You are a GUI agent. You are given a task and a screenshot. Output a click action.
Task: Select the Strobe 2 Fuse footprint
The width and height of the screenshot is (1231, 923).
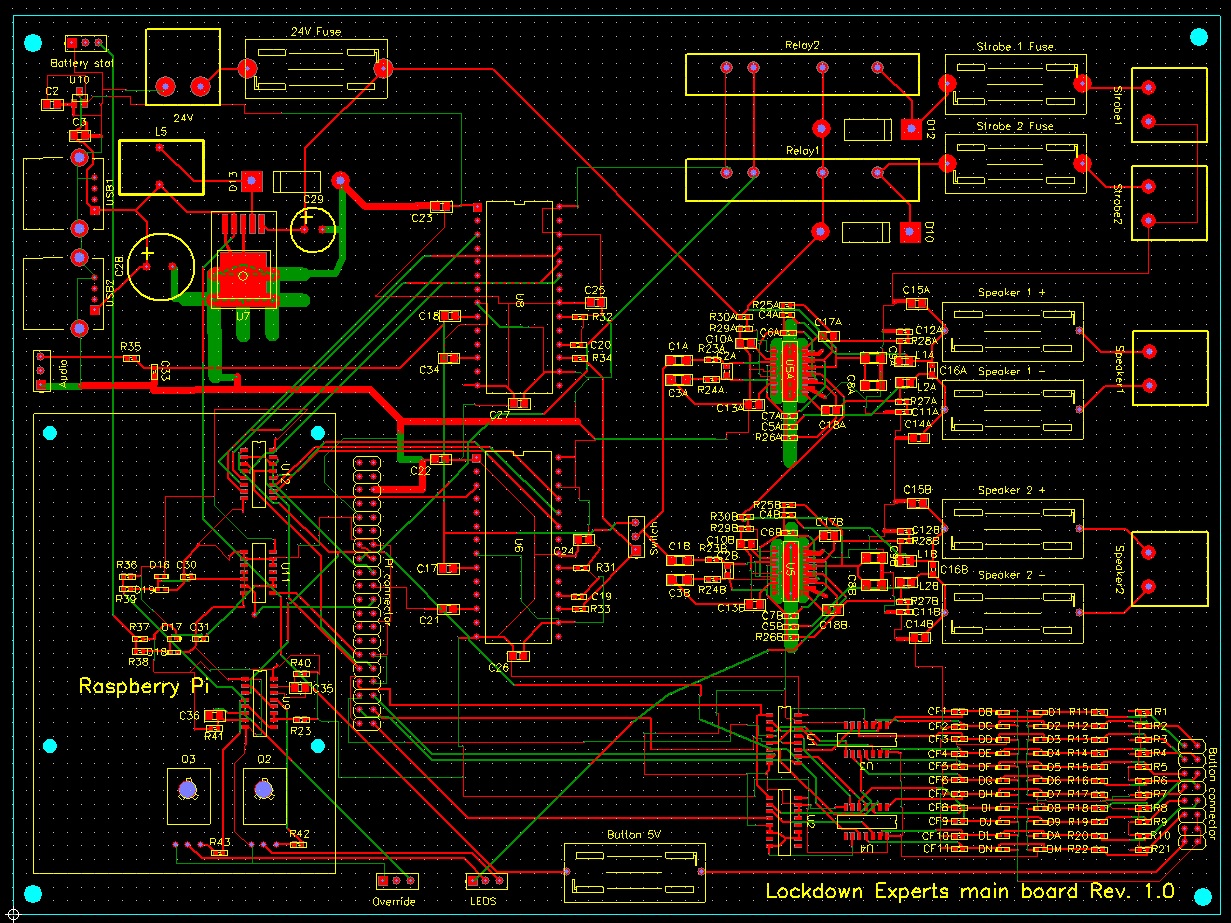[1014, 164]
